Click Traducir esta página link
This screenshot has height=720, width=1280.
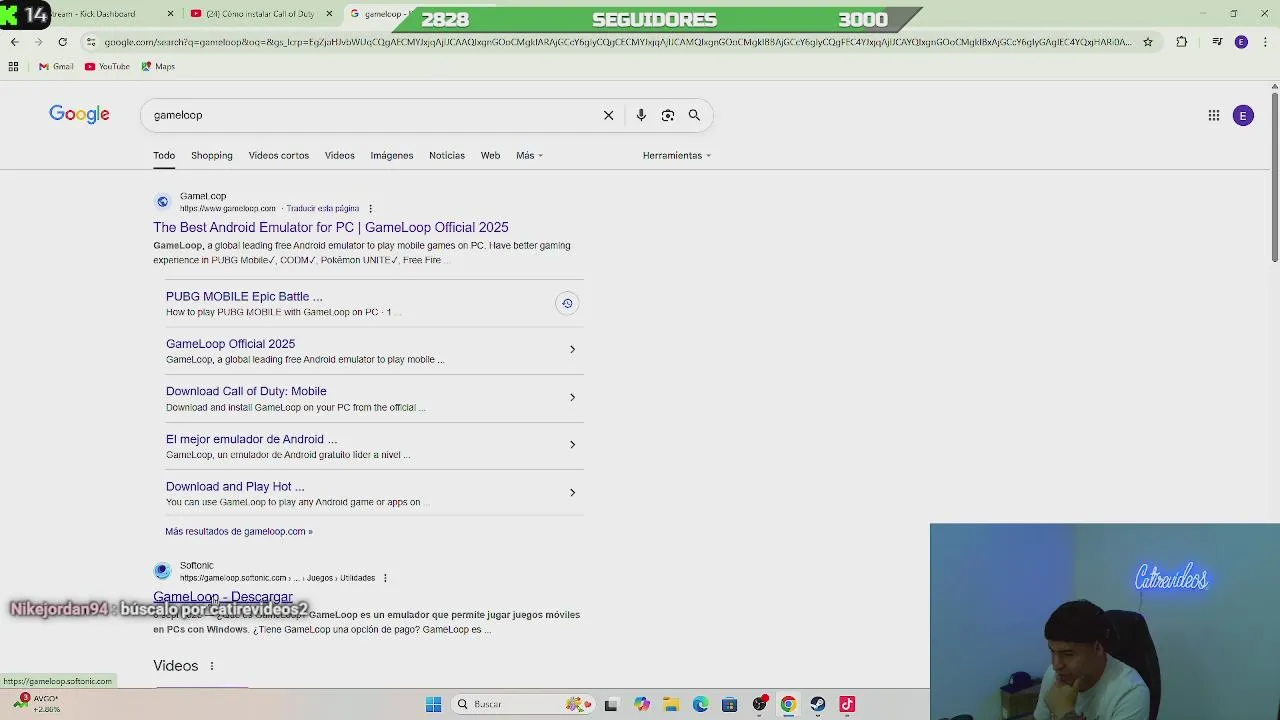pyautogui.click(x=322, y=209)
